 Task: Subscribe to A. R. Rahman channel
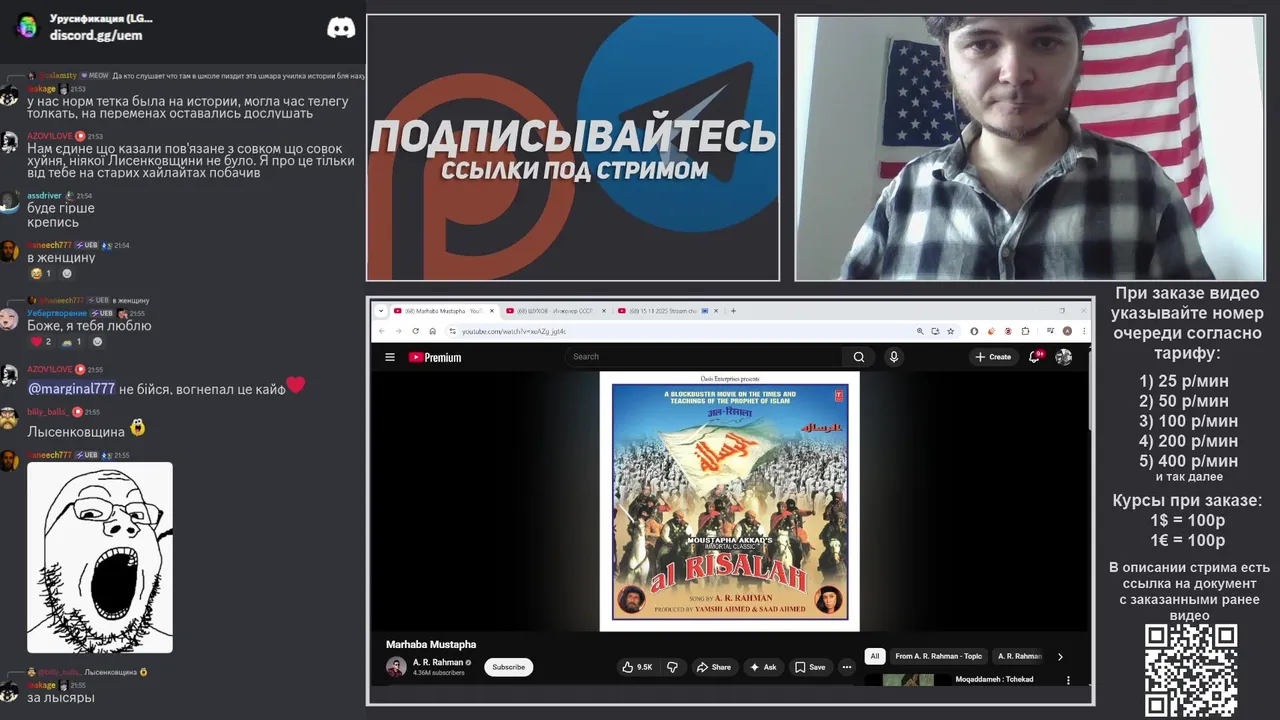(508, 667)
